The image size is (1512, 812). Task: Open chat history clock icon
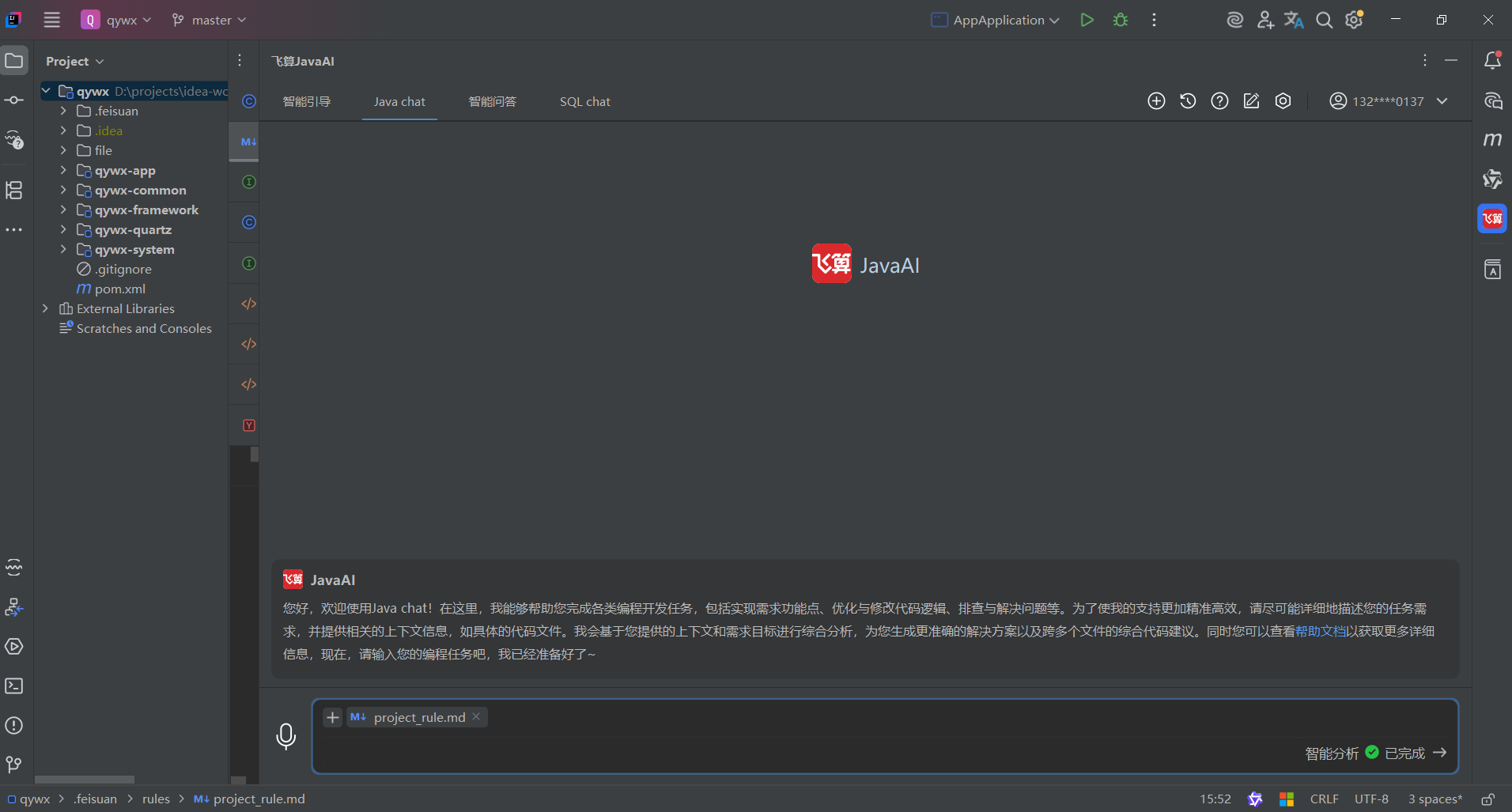coord(1188,101)
